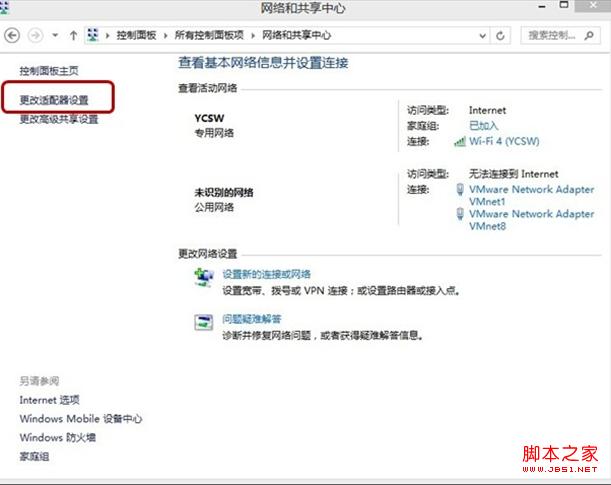Open VMware Network Adapter VMnet1 link

[532, 196]
